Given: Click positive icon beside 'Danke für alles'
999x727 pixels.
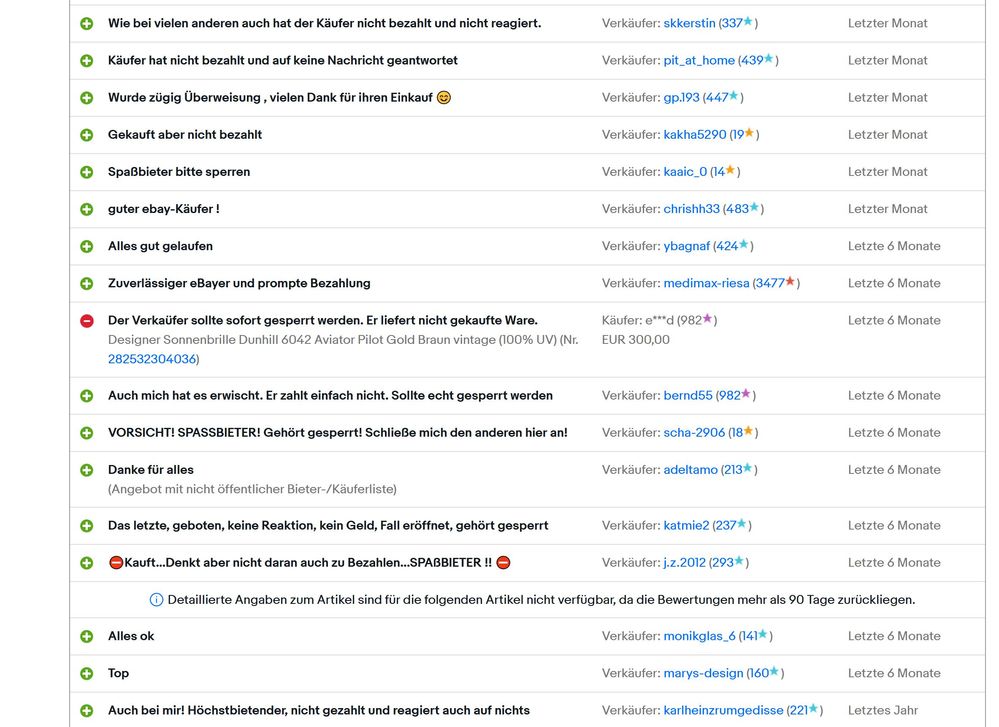Looking at the screenshot, I should (87, 470).
